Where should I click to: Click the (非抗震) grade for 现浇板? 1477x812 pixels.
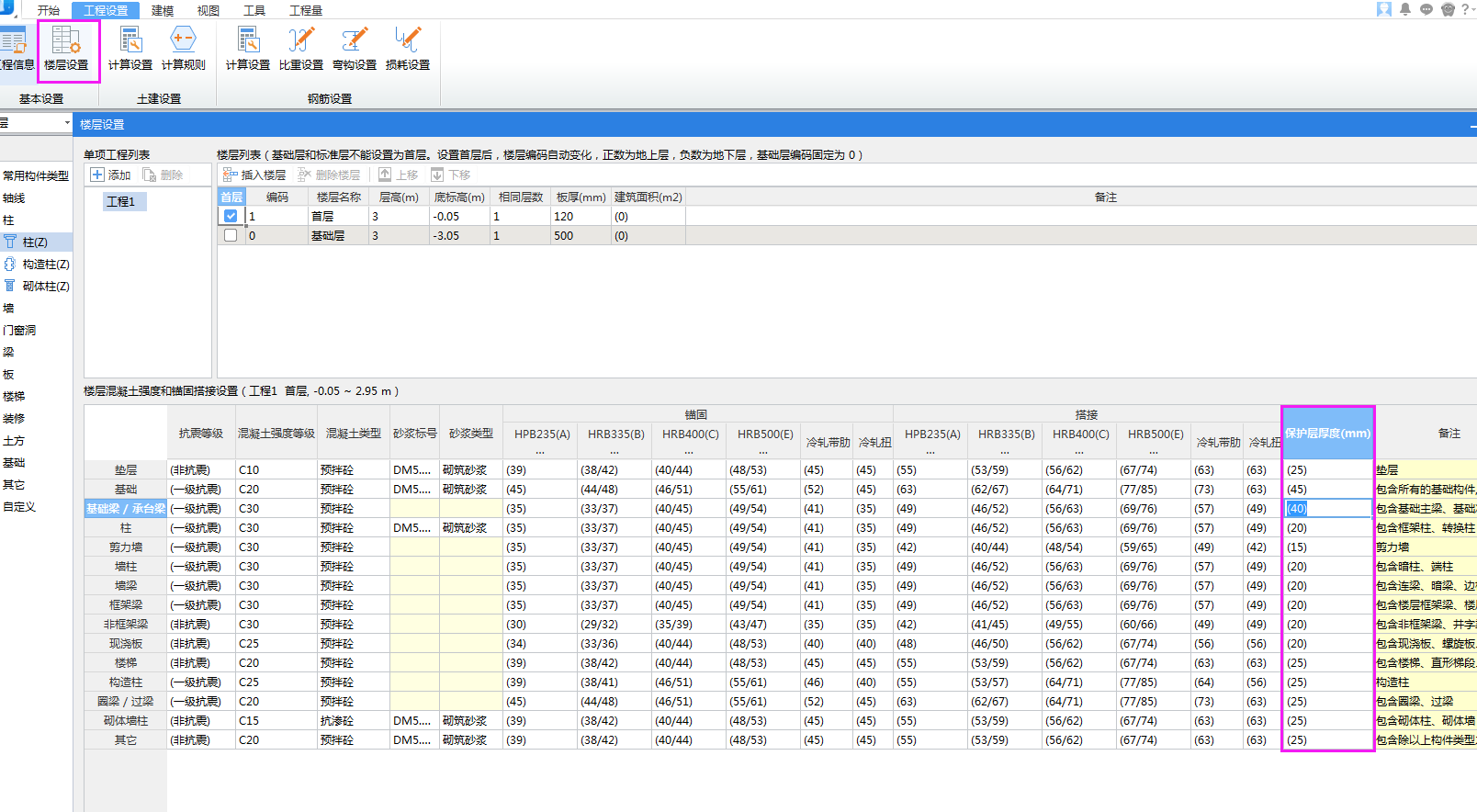201,643
